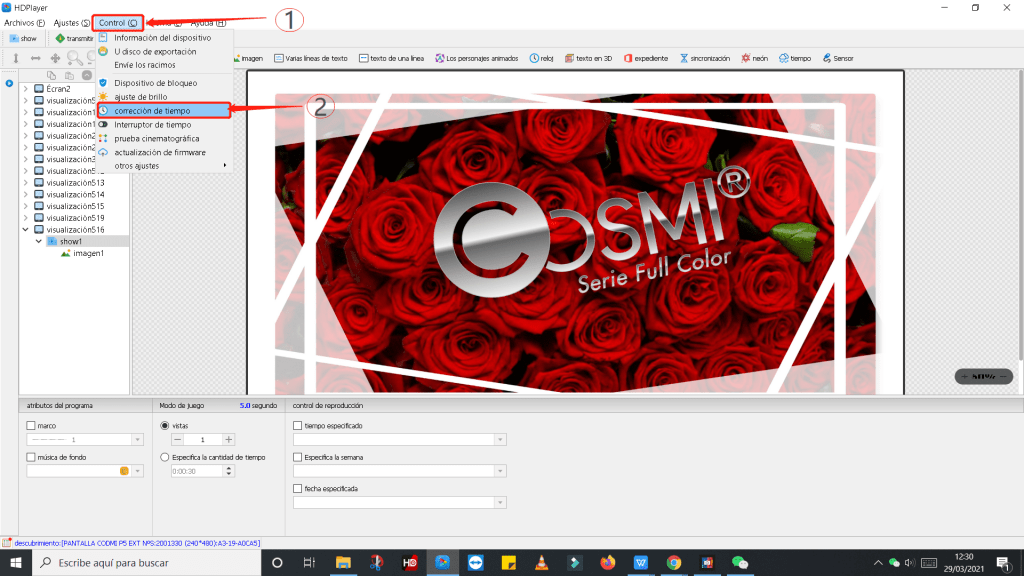The height and width of the screenshot is (576, 1024).
Task: Open VLC from the taskbar
Action: (x=541, y=562)
